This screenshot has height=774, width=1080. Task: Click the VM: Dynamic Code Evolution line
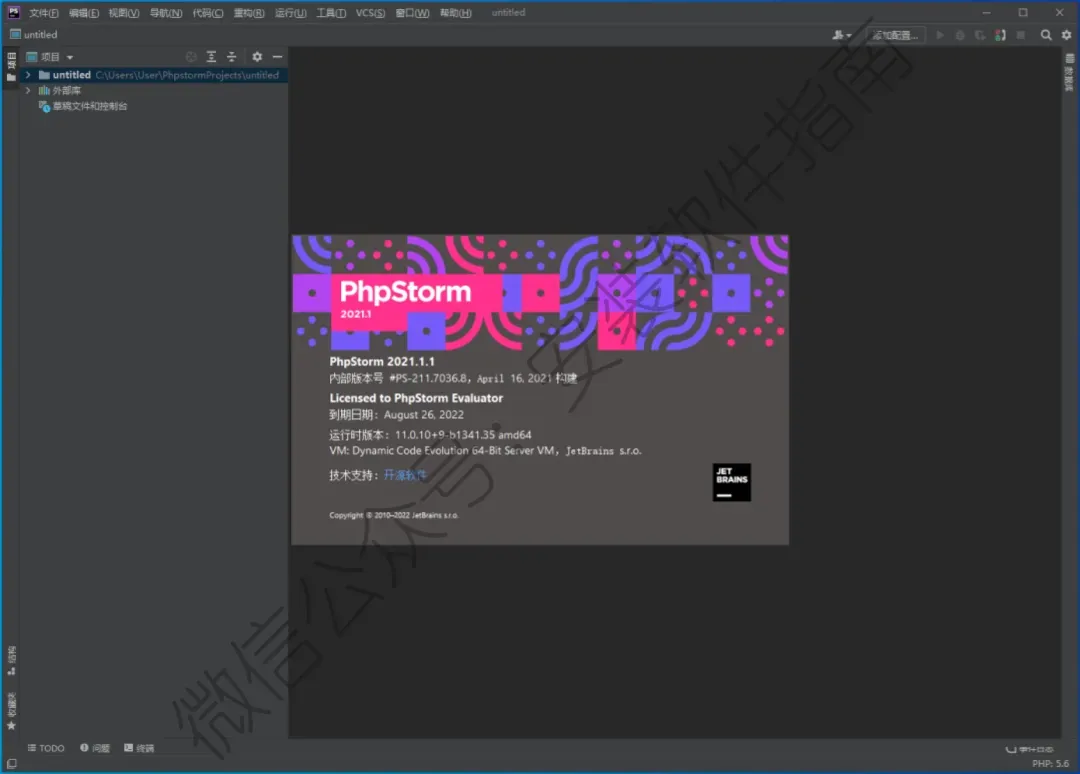click(486, 451)
